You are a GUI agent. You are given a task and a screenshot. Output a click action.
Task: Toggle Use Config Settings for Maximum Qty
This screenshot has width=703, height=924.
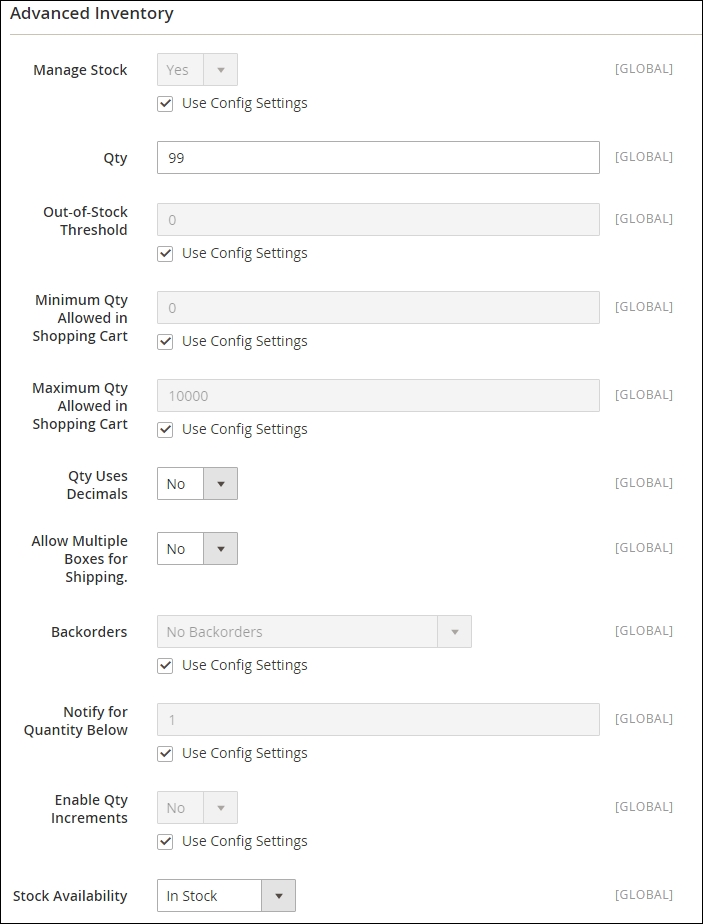click(166, 430)
